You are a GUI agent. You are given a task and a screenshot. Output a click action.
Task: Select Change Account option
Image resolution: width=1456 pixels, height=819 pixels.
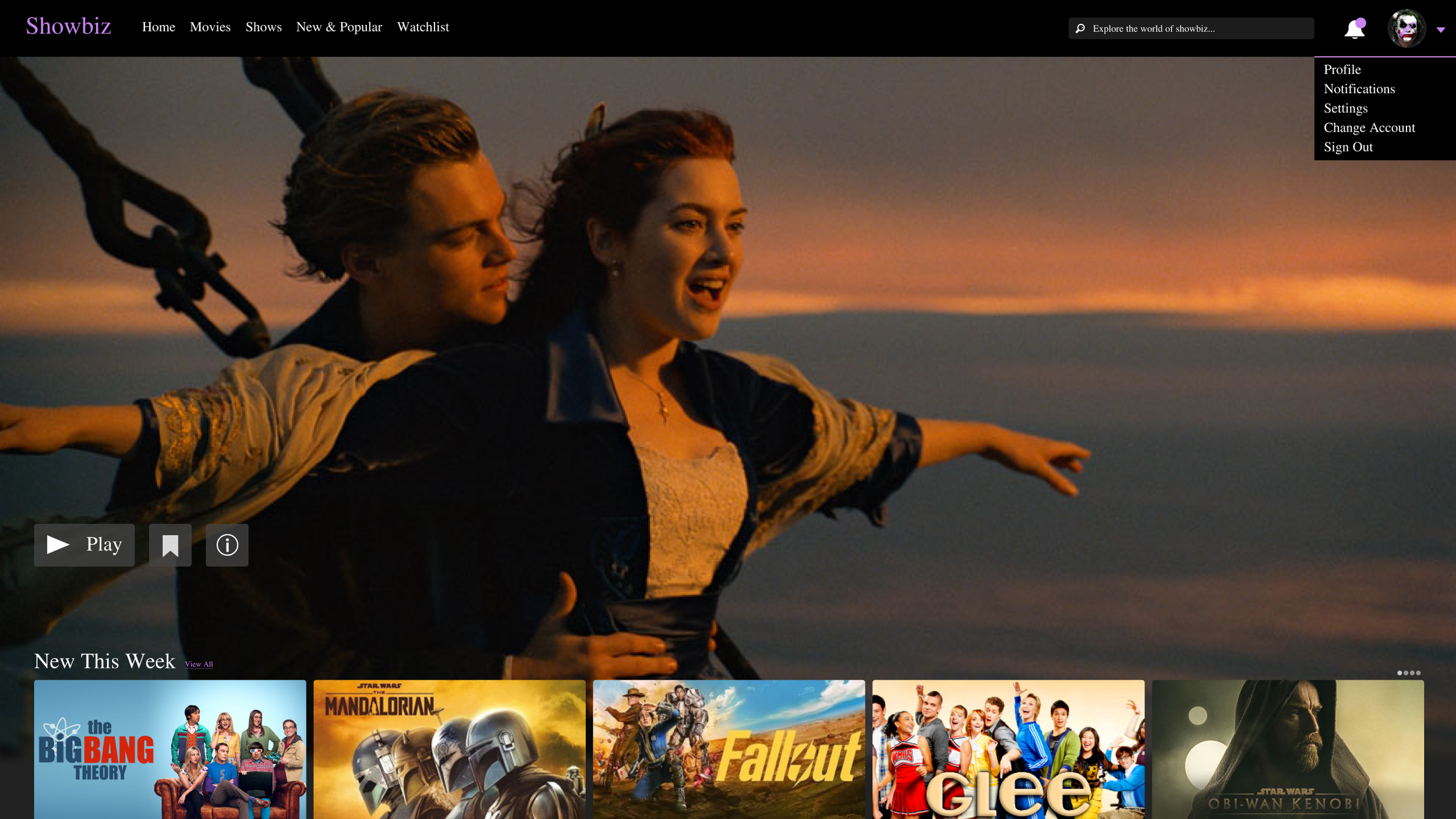point(1369,128)
